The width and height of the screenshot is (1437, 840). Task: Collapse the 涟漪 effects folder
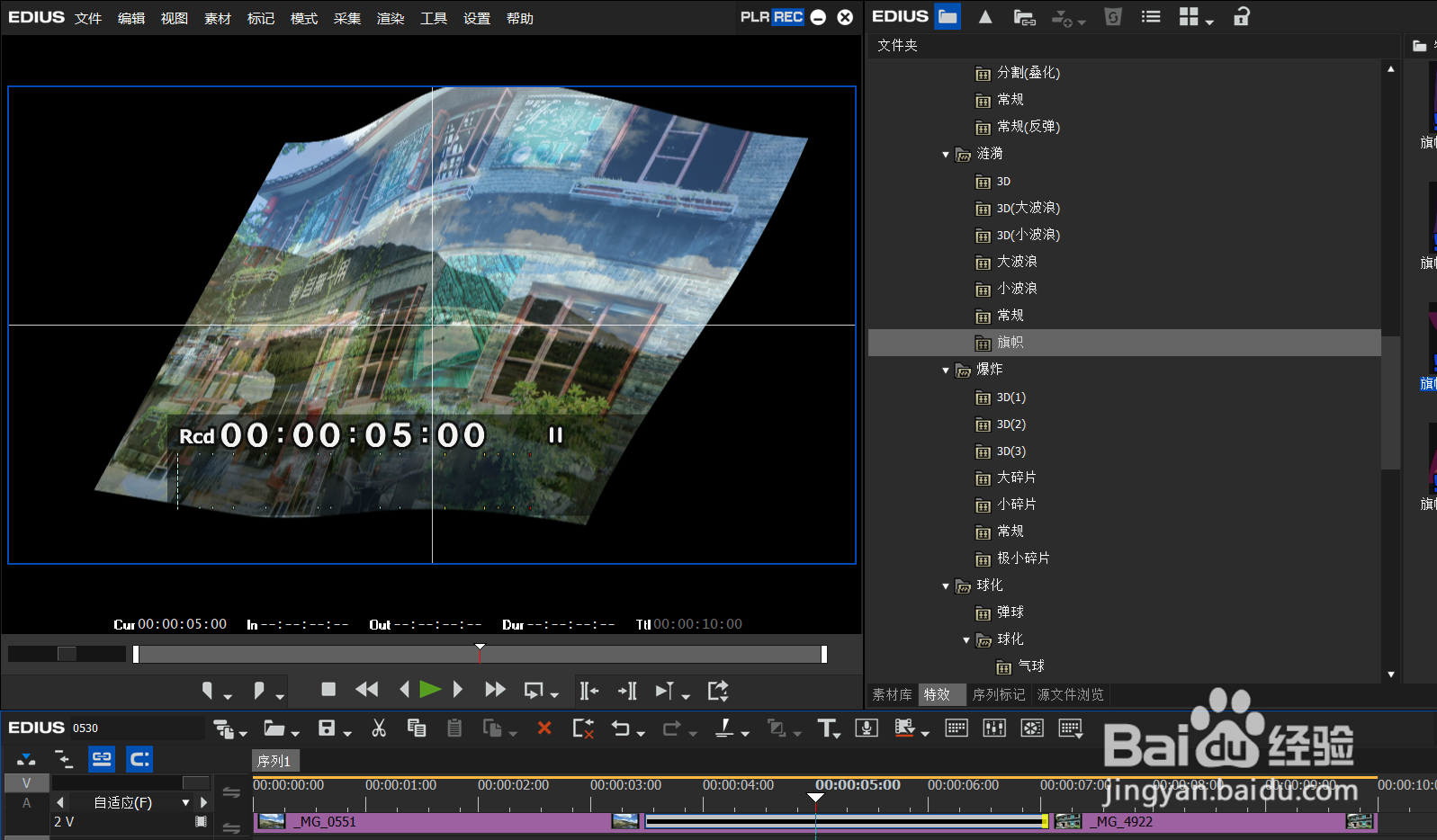pos(946,155)
